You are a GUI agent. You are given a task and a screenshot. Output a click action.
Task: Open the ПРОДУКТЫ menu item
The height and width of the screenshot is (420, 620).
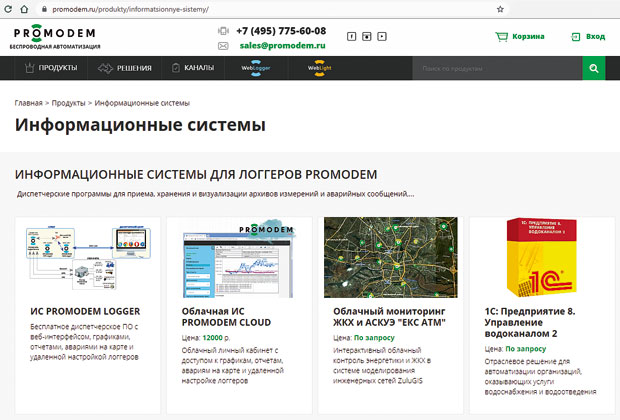pyautogui.click(x=51, y=68)
